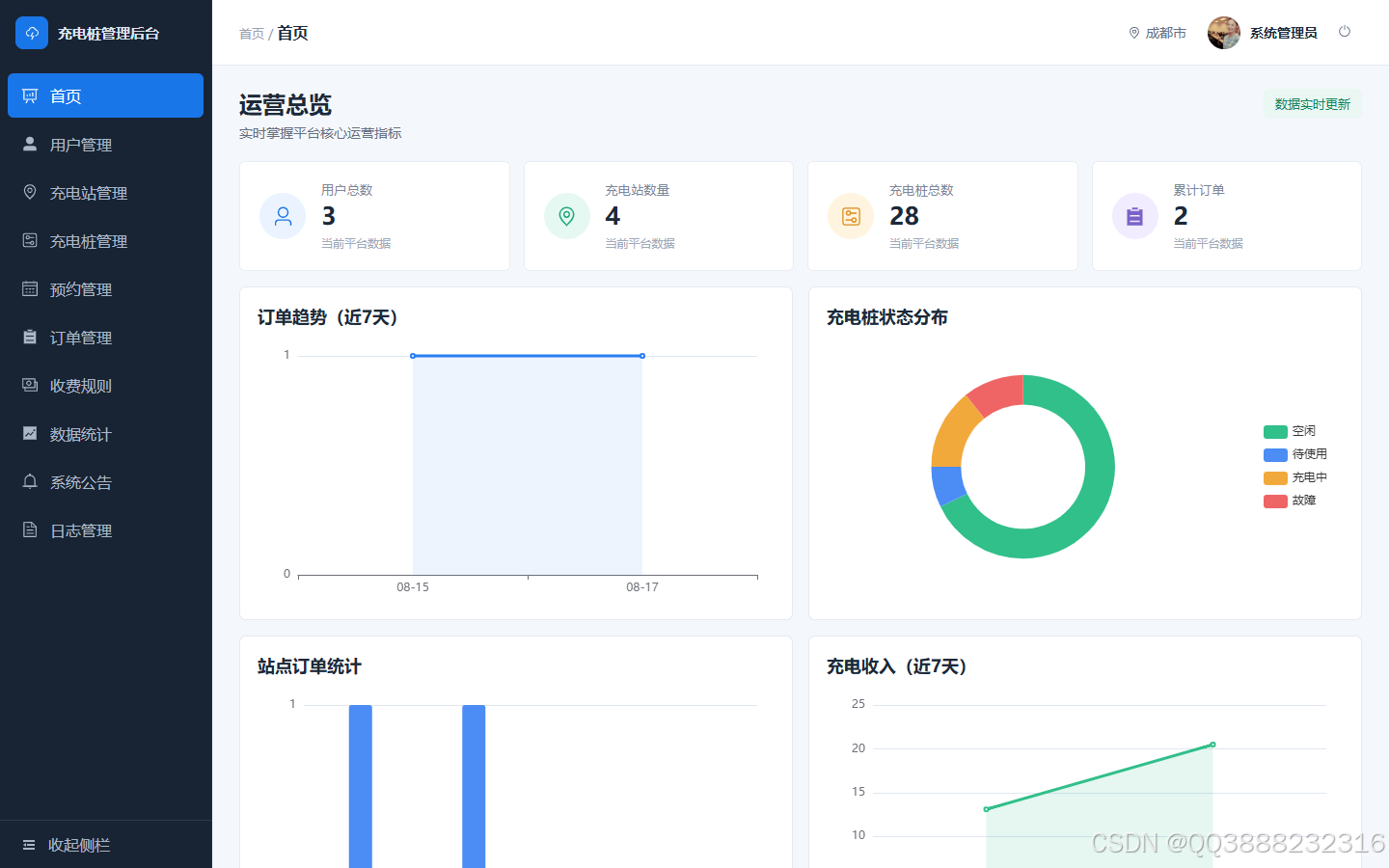This screenshot has height=868, width=1389.
Task: Click the 08-17 data point on order trend
Action: click(642, 356)
